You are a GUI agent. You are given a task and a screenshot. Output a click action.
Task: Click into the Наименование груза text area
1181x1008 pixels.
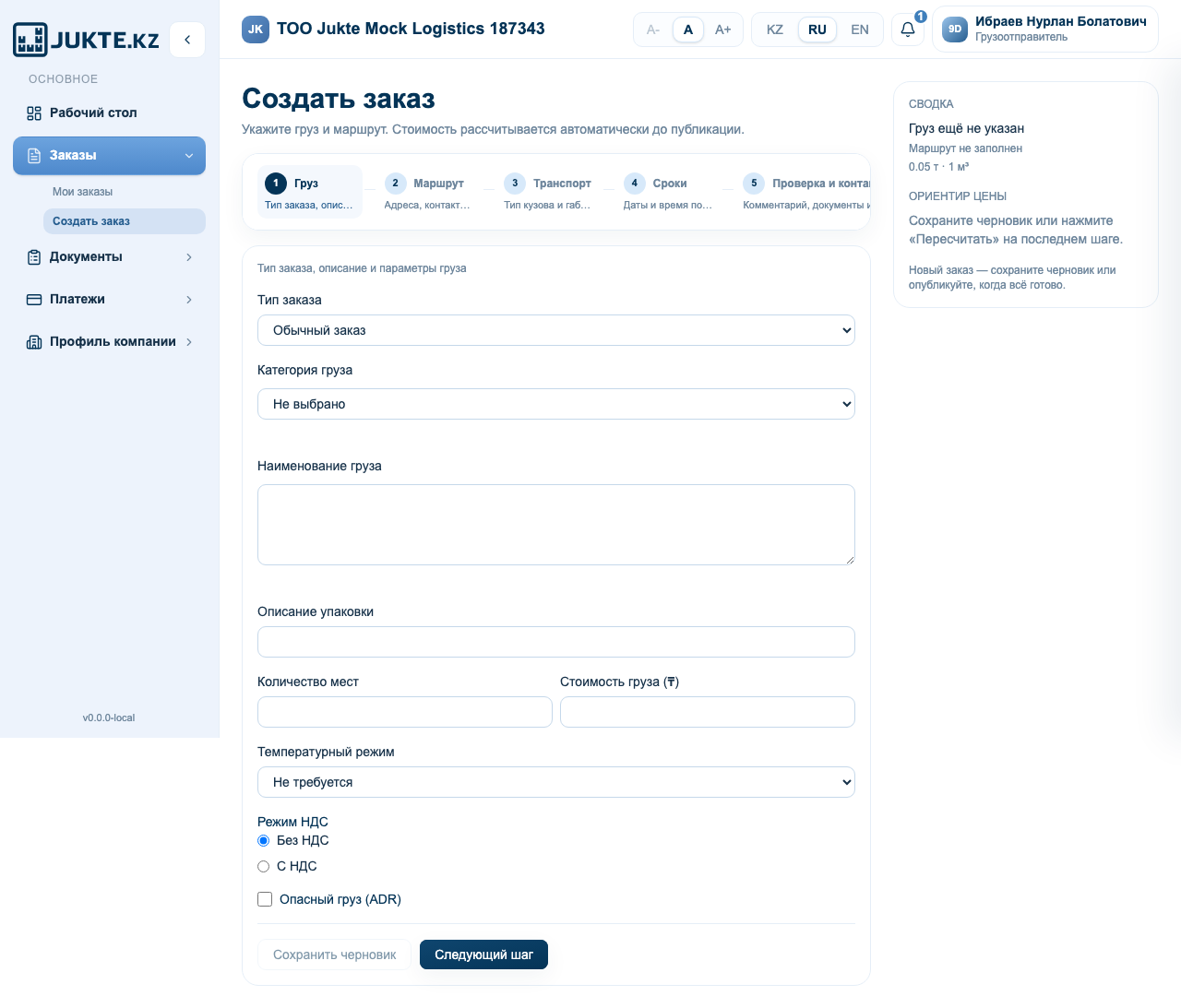[x=556, y=525]
